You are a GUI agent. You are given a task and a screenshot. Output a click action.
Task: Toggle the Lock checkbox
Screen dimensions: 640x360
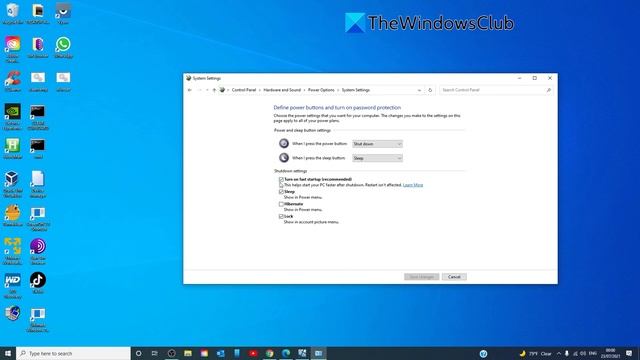281,216
